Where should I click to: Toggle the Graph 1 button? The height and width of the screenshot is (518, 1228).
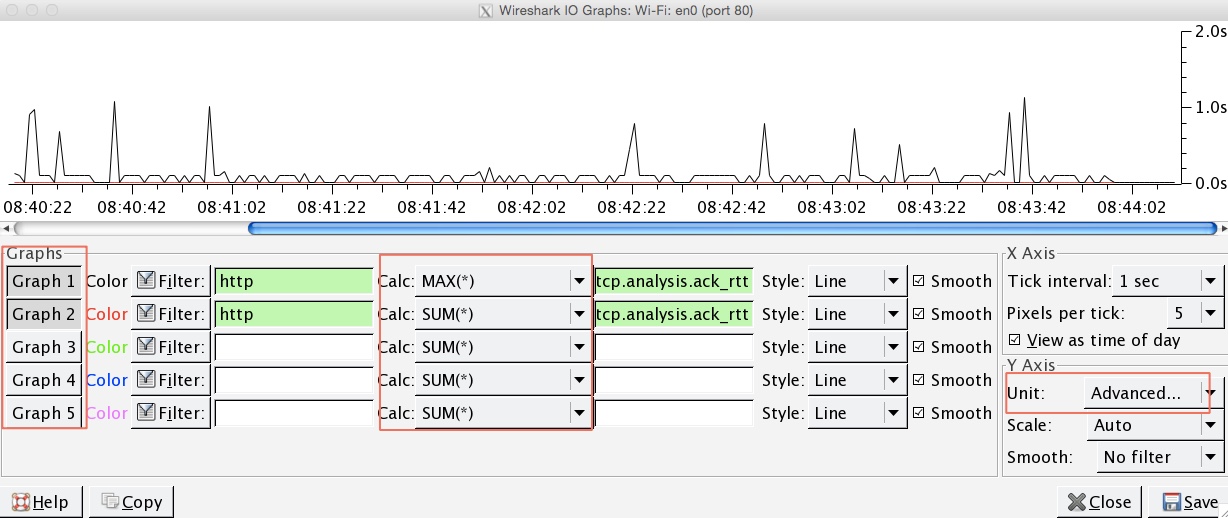pos(44,282)
